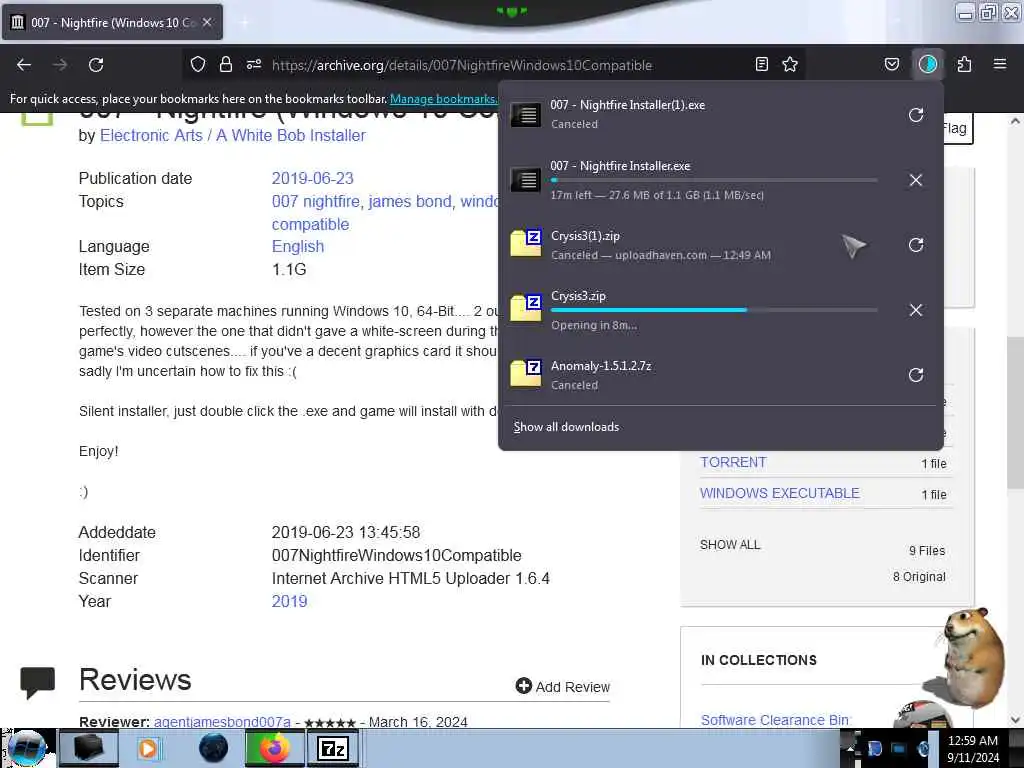Click the Nightfire Installer.exe download progress bar
Screen dimensions: 1024x768
(714, 180)
